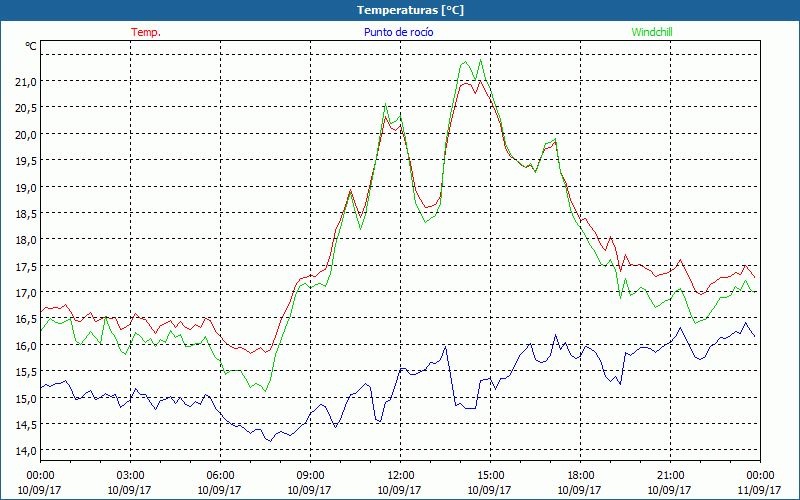
Task: Select the 20,5 y-axis value
Action: click(27, 108)
